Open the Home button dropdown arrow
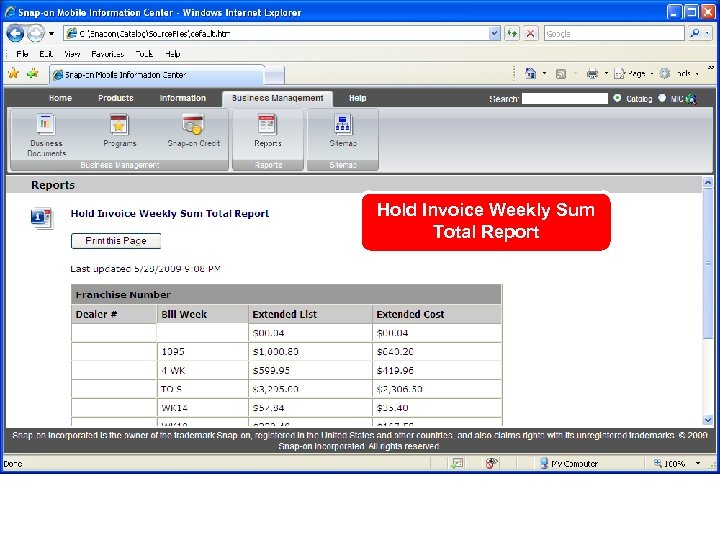This screenshot has width=720, height=540. coord(544,73)
